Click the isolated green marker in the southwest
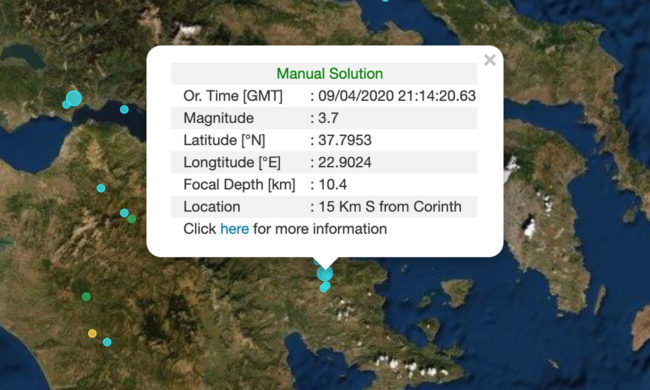650x390 pixels. point(86,296)
